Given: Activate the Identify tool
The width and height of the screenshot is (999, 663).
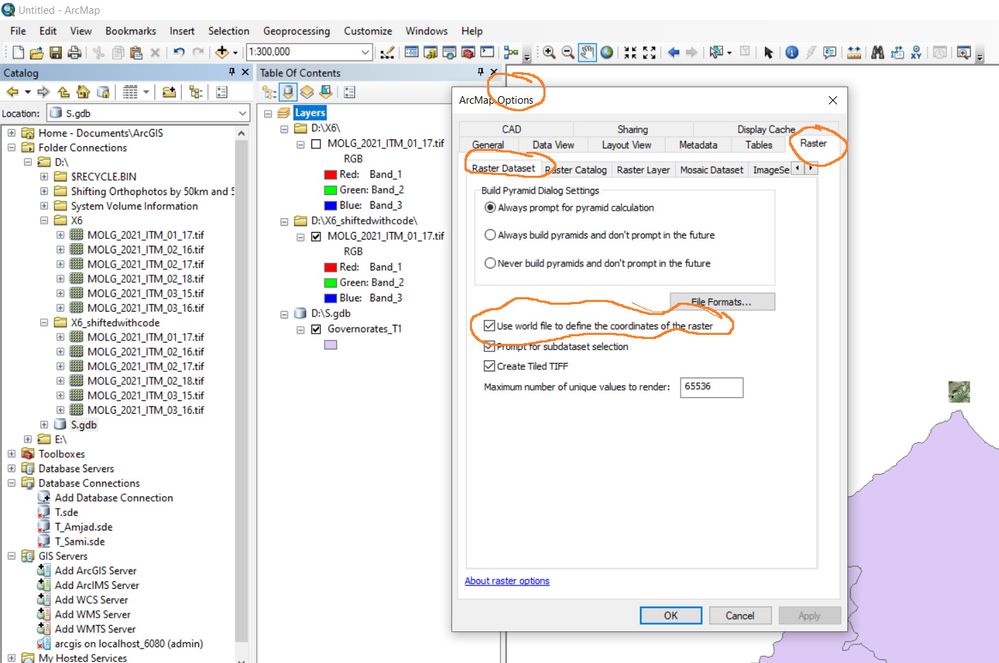Looking at the screenshot, I should coord(792,52).
